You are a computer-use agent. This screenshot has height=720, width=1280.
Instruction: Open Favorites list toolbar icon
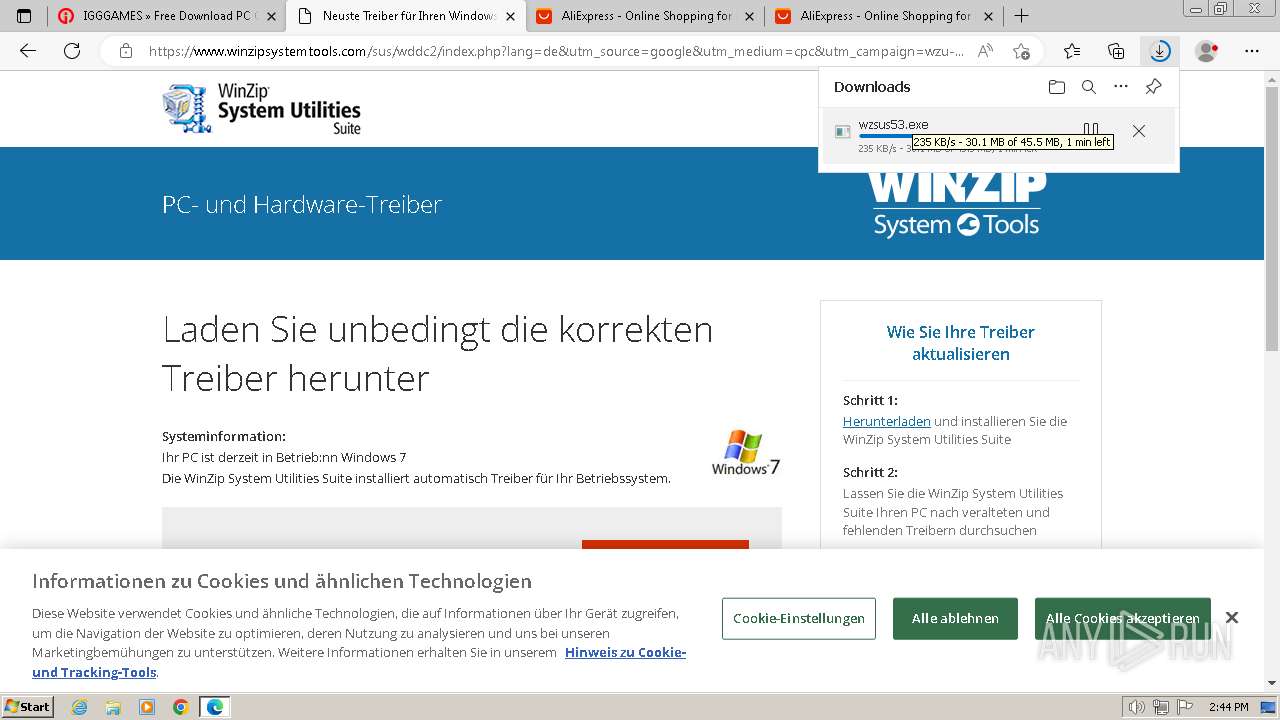(1072, 51)
